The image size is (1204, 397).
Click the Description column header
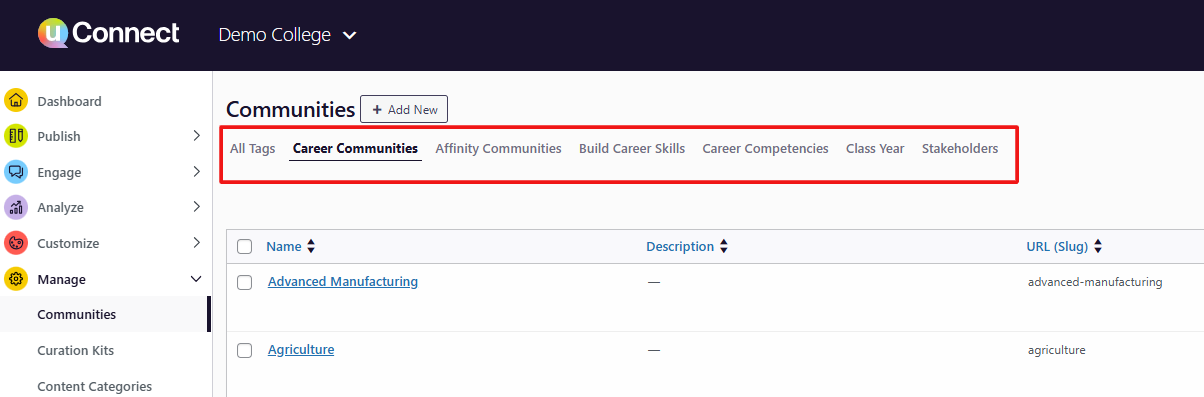680,246
